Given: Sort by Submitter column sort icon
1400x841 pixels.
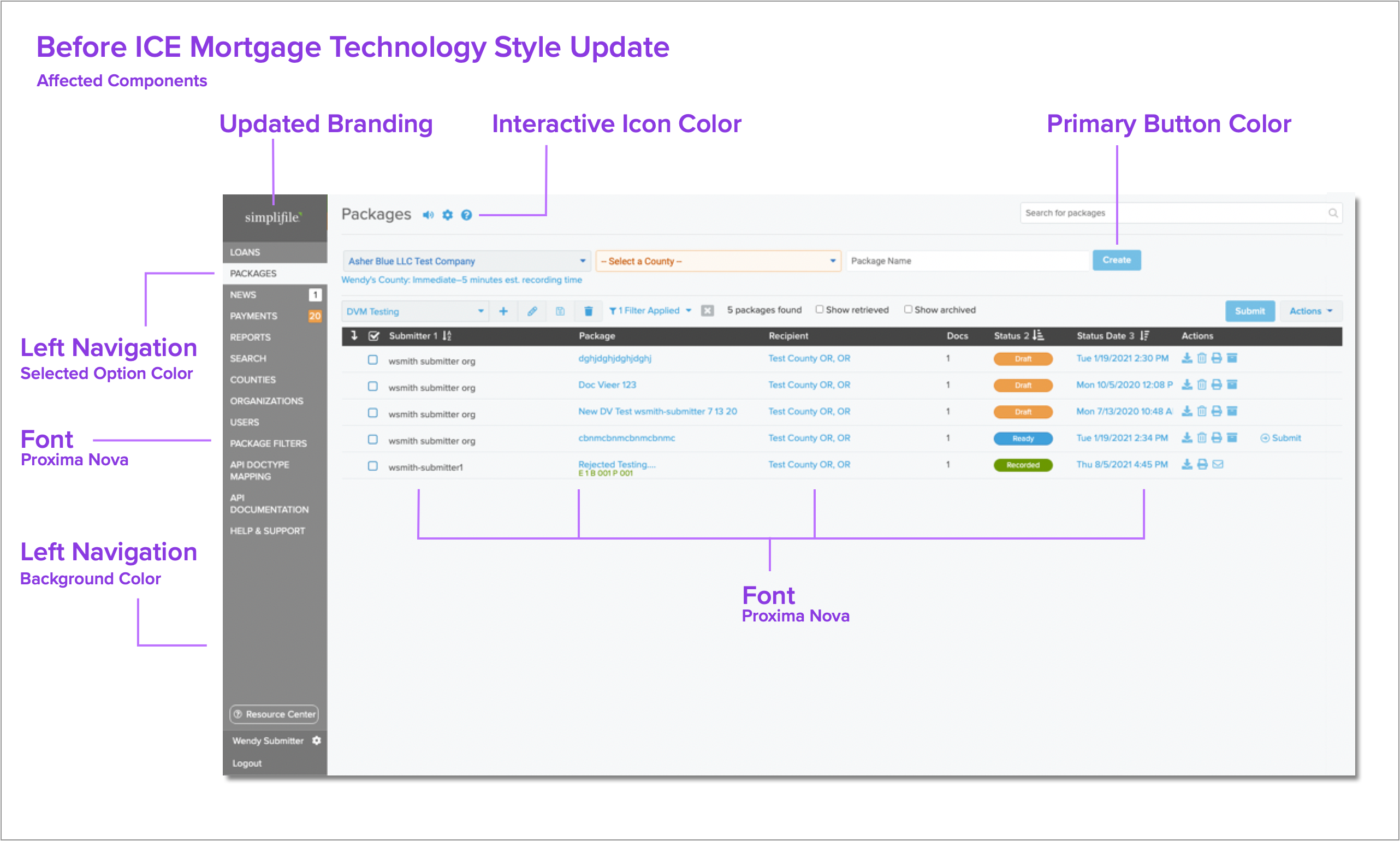Looking at the screenshot, I should click(447, 335).
